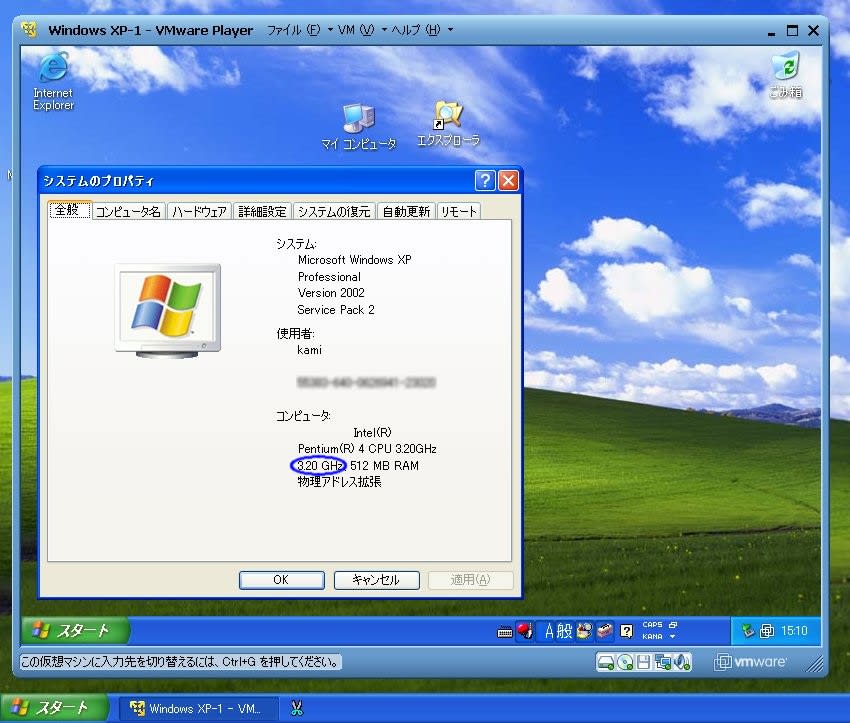Switch to the ハードウェア tab
The width and height of the screenshot is (850, 723).
tap(199, 211)
